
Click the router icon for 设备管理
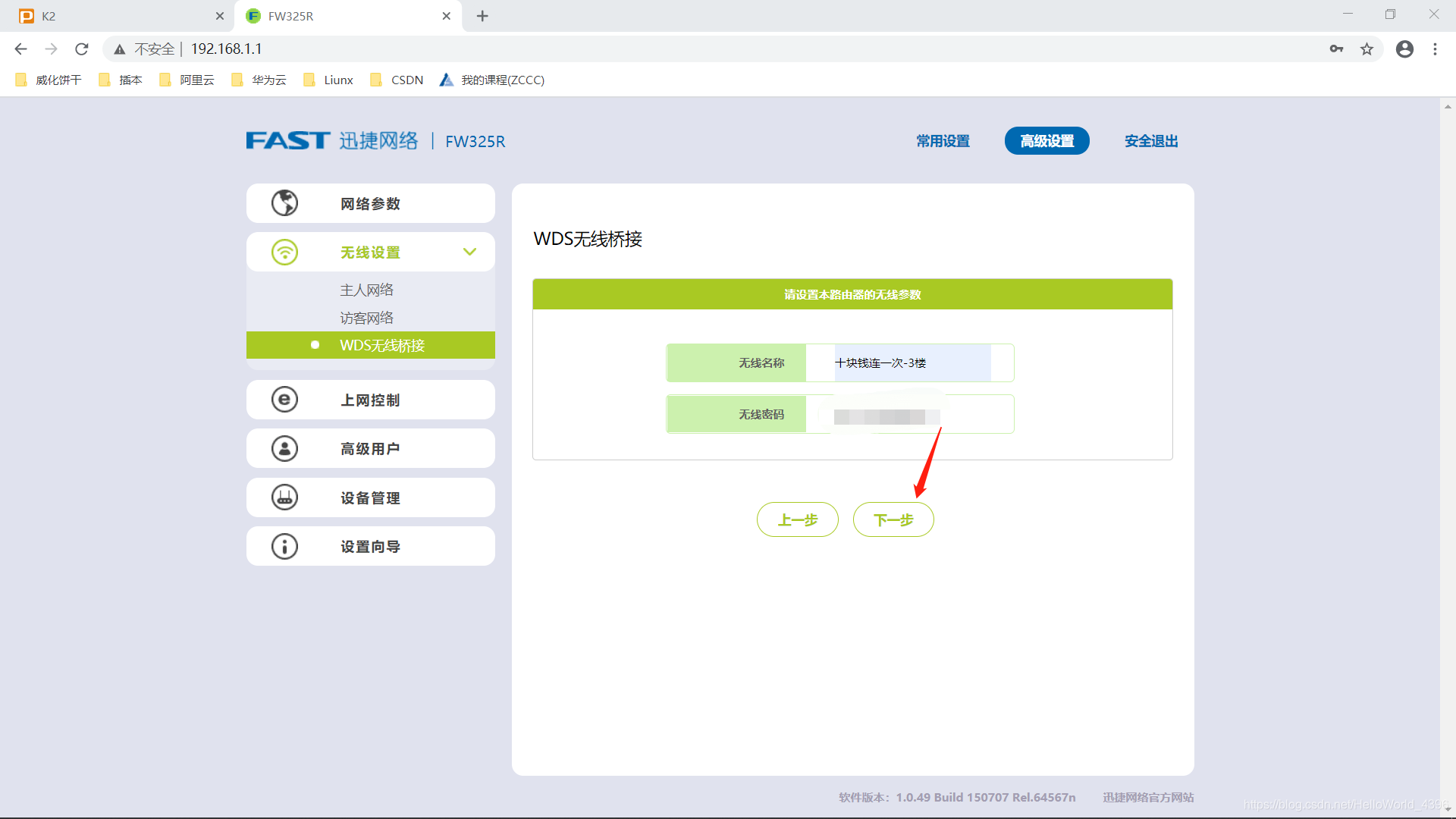284,497
